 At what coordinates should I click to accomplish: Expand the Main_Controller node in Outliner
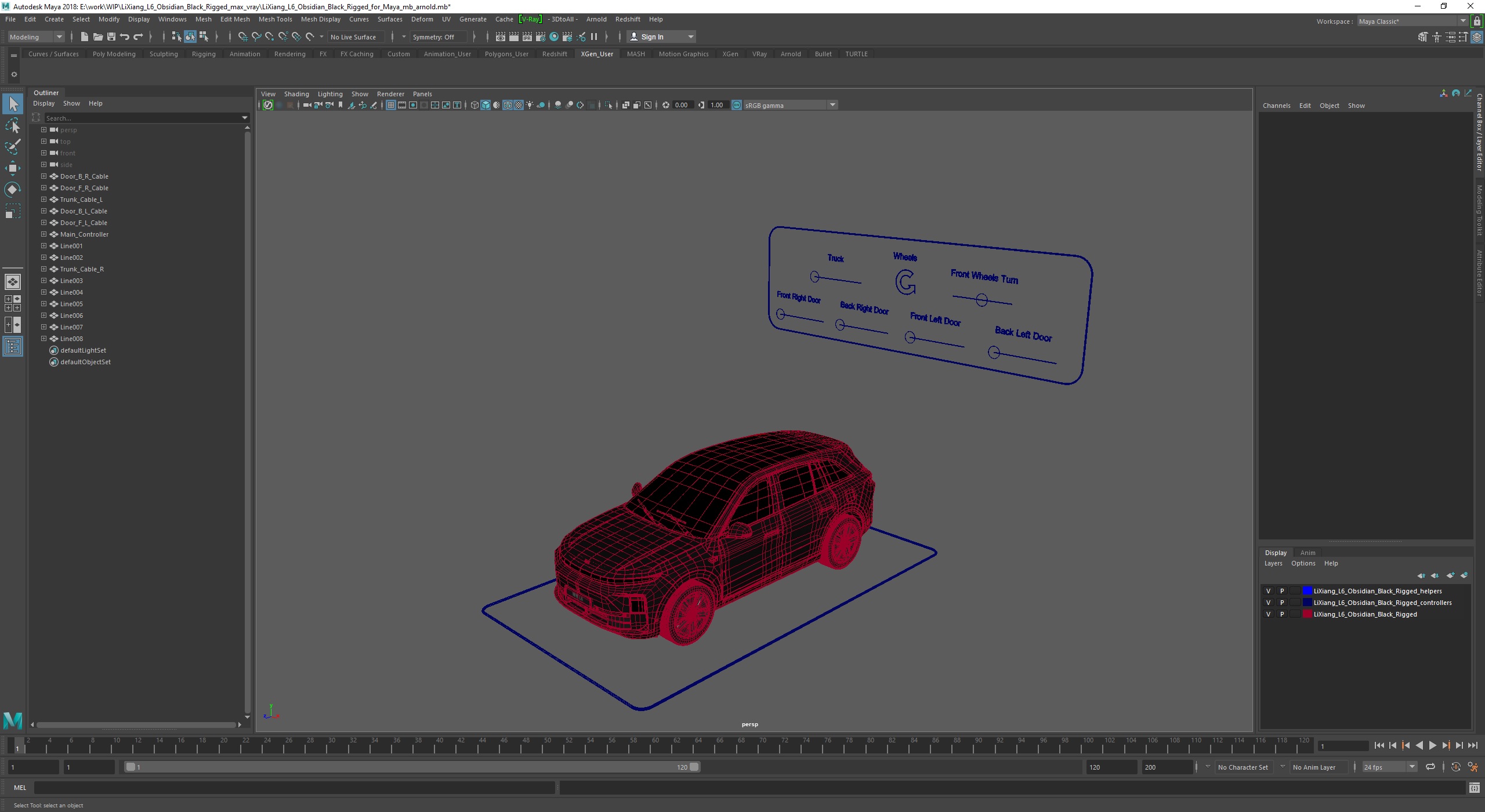pos(44,234)
